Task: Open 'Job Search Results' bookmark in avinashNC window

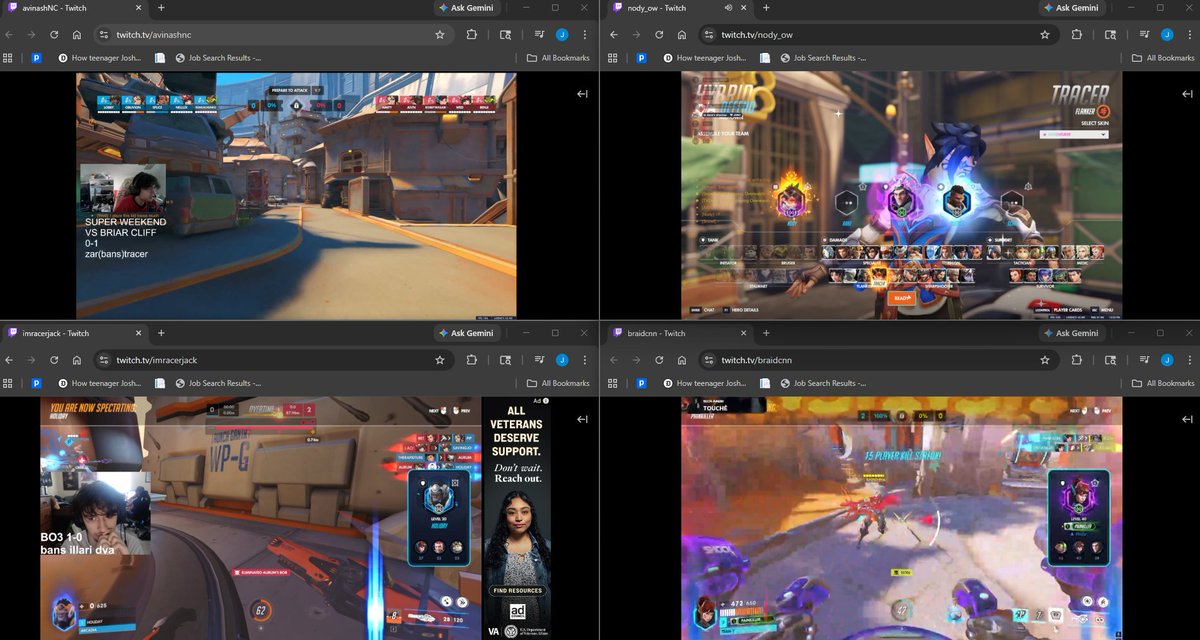Action: coord(220,58)
